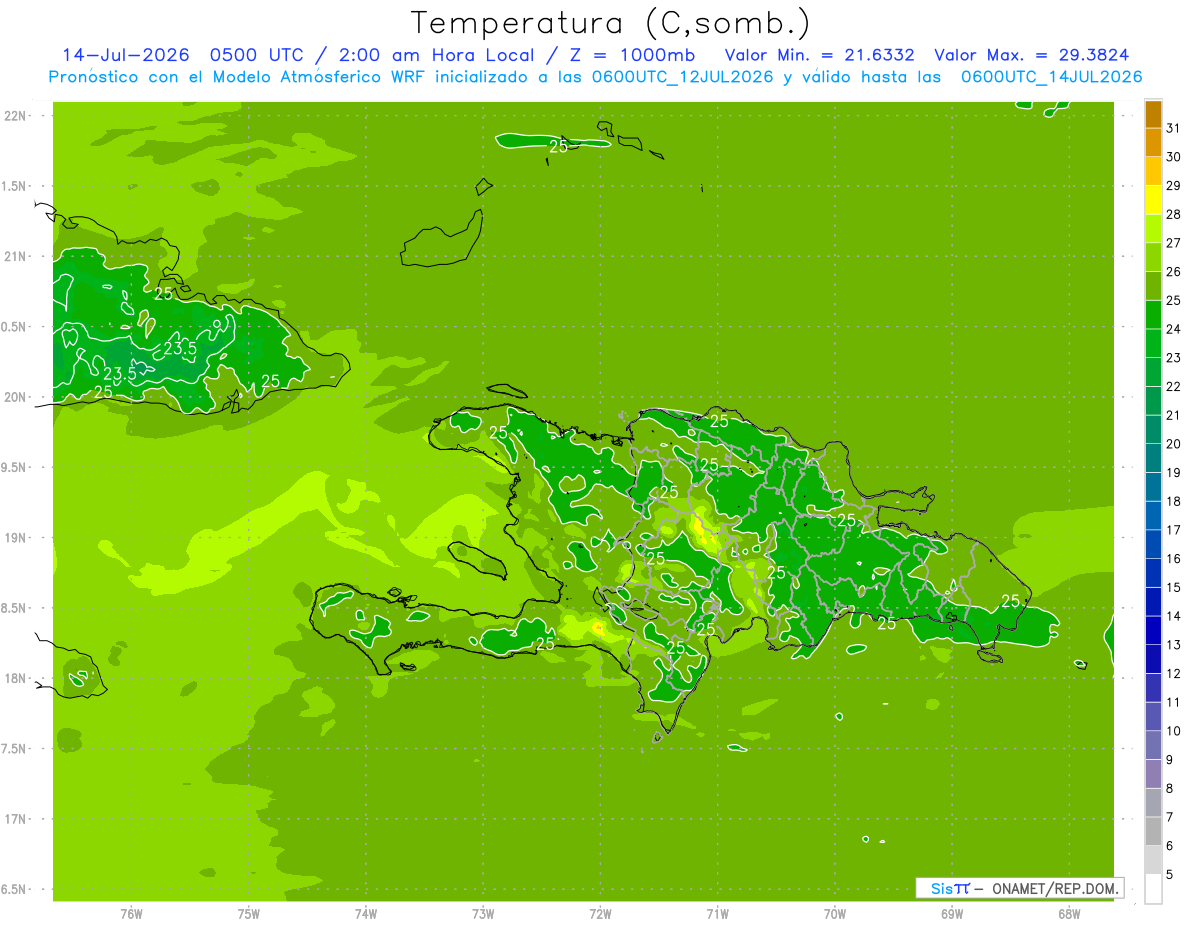The width and height of the screenshot is (1200, 927).
Task: Click the "17N" latitude axis label
Action: [x=17, y=819]
